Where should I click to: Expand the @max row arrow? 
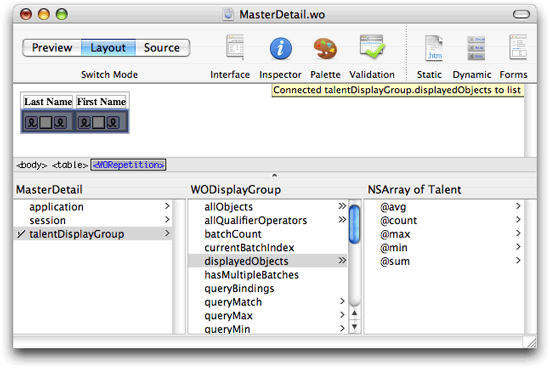pyautogui.click(x=518, y=233)
